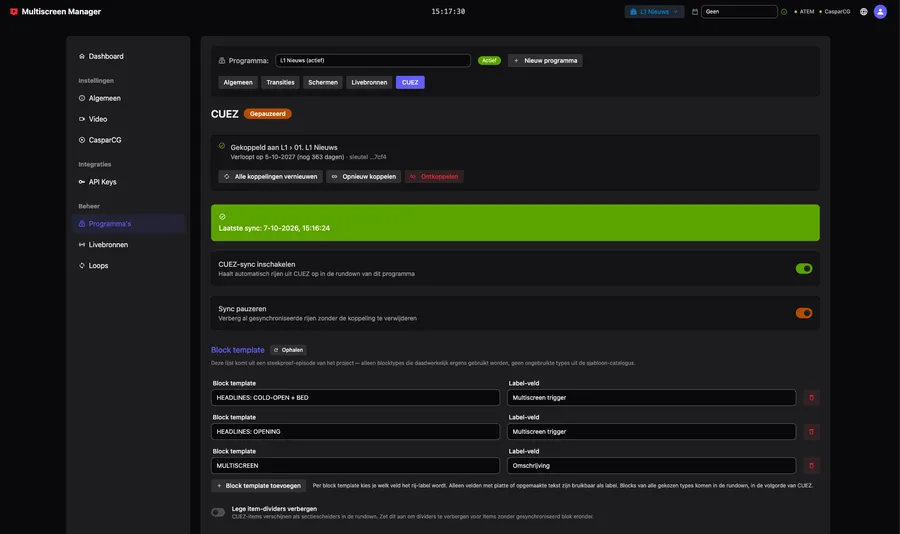
Task: Select Programma's in the sidebar
Action: (x=128, y=224)
